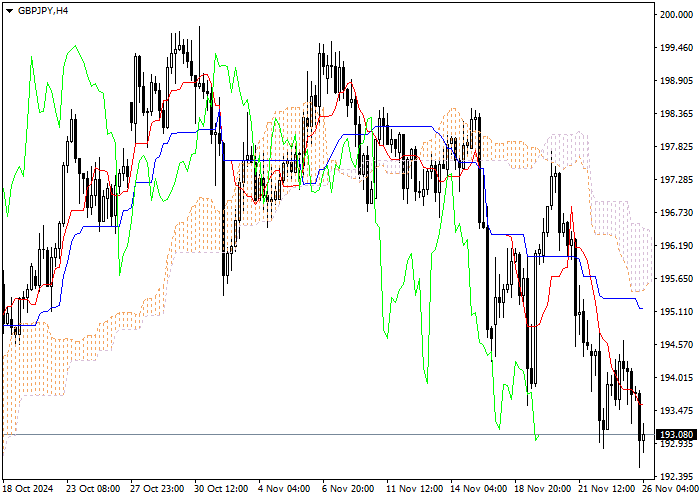Click the GBPJPY,H4 chart title
This screenshot has height=500, width=700.
[43, 10]
